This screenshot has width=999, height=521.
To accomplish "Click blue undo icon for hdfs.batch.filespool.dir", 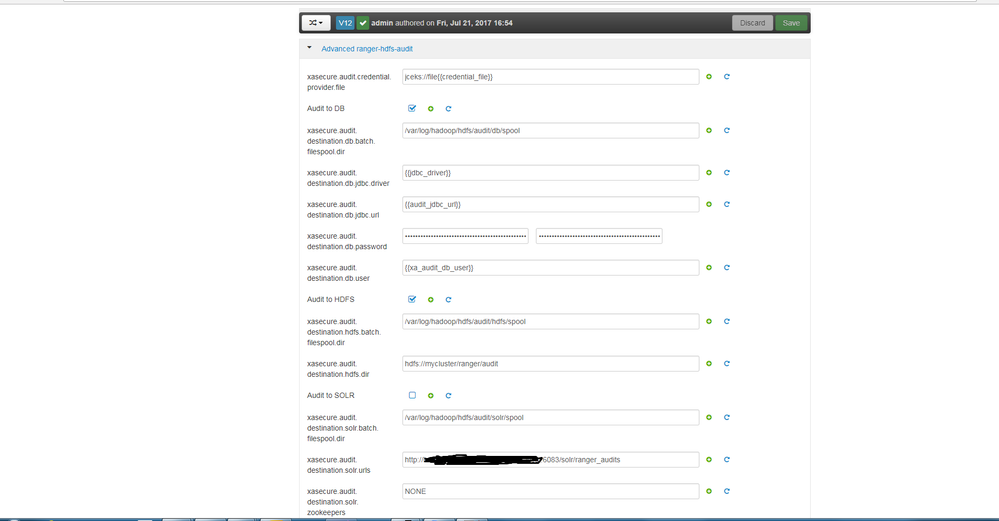I will [x=726, y=322].
